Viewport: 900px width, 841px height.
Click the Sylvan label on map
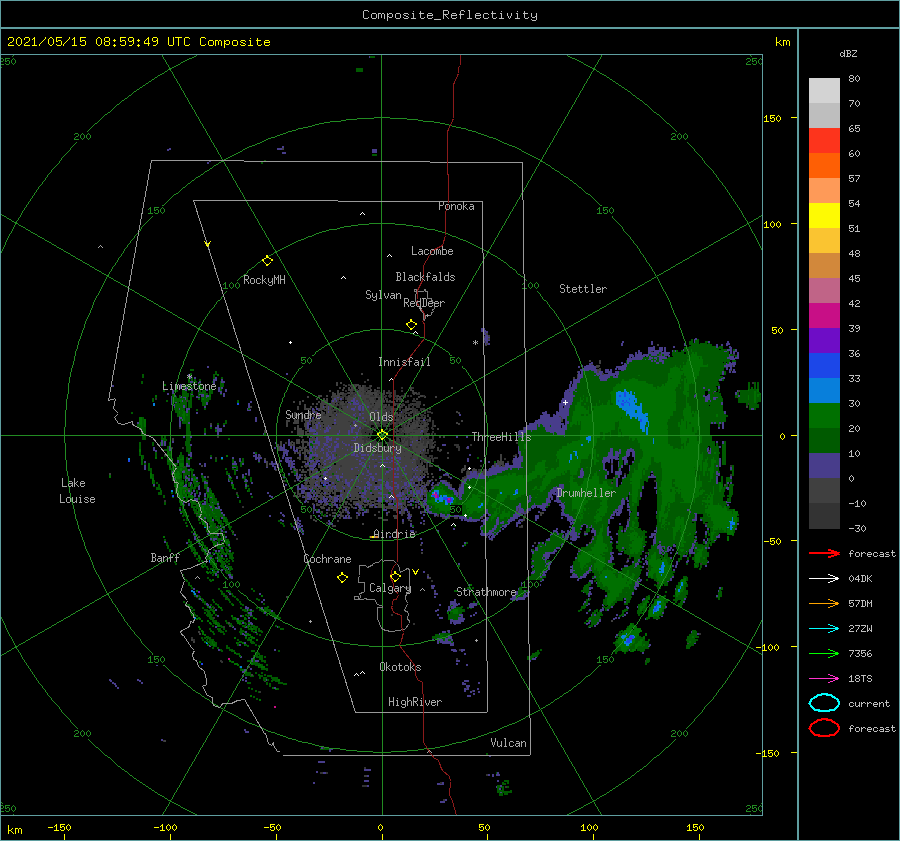click(x=383, y=295)
